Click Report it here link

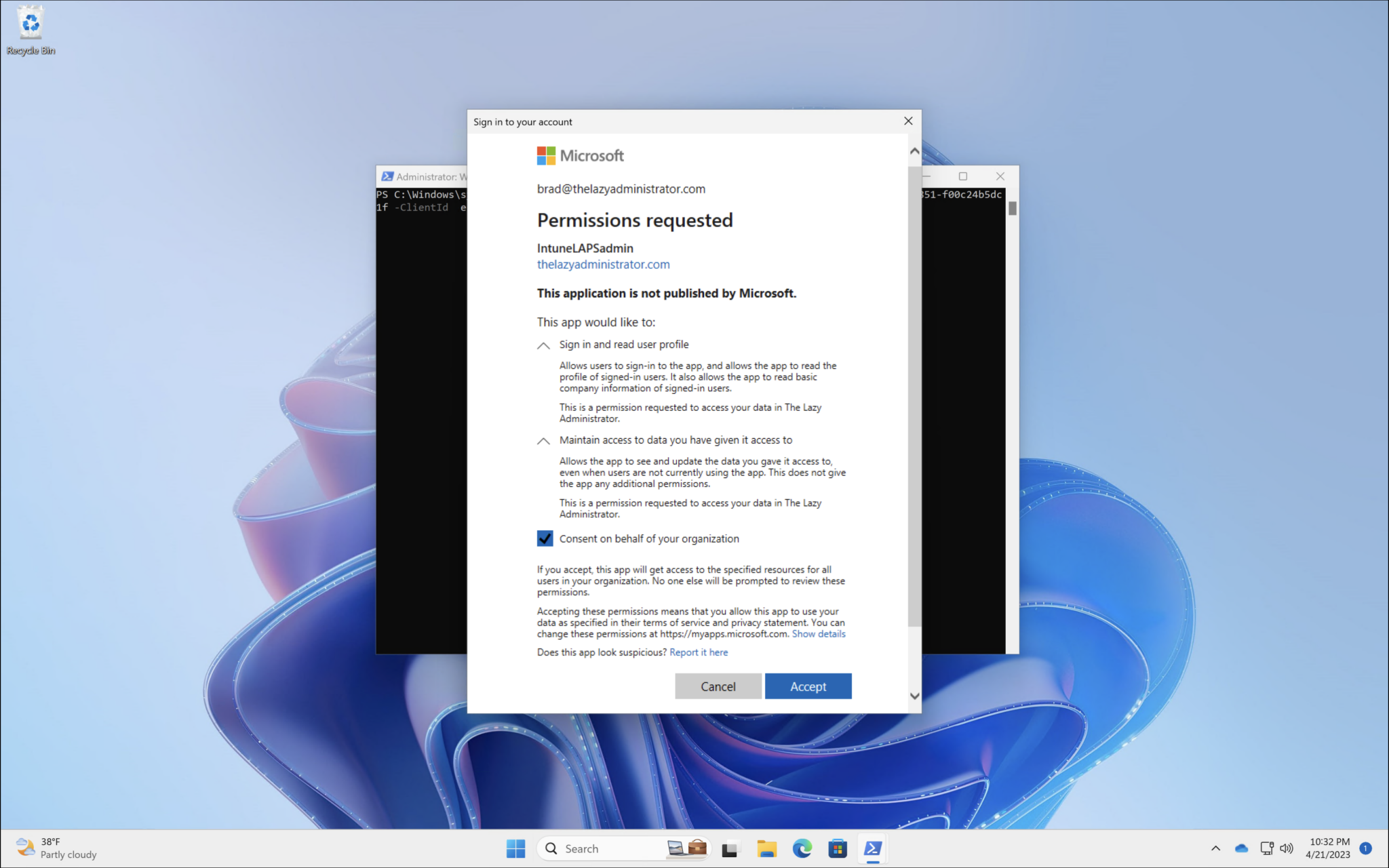(699, 652)
